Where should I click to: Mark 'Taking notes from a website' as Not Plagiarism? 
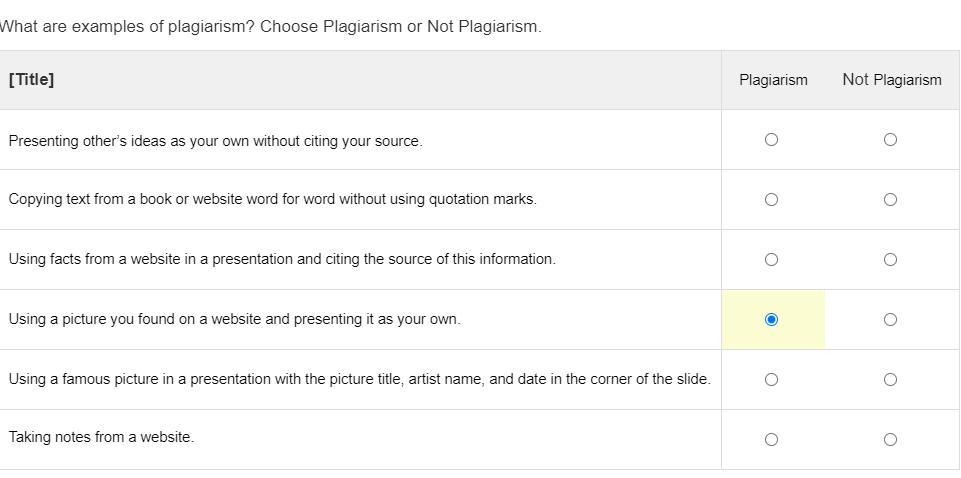tap(890, 439)
